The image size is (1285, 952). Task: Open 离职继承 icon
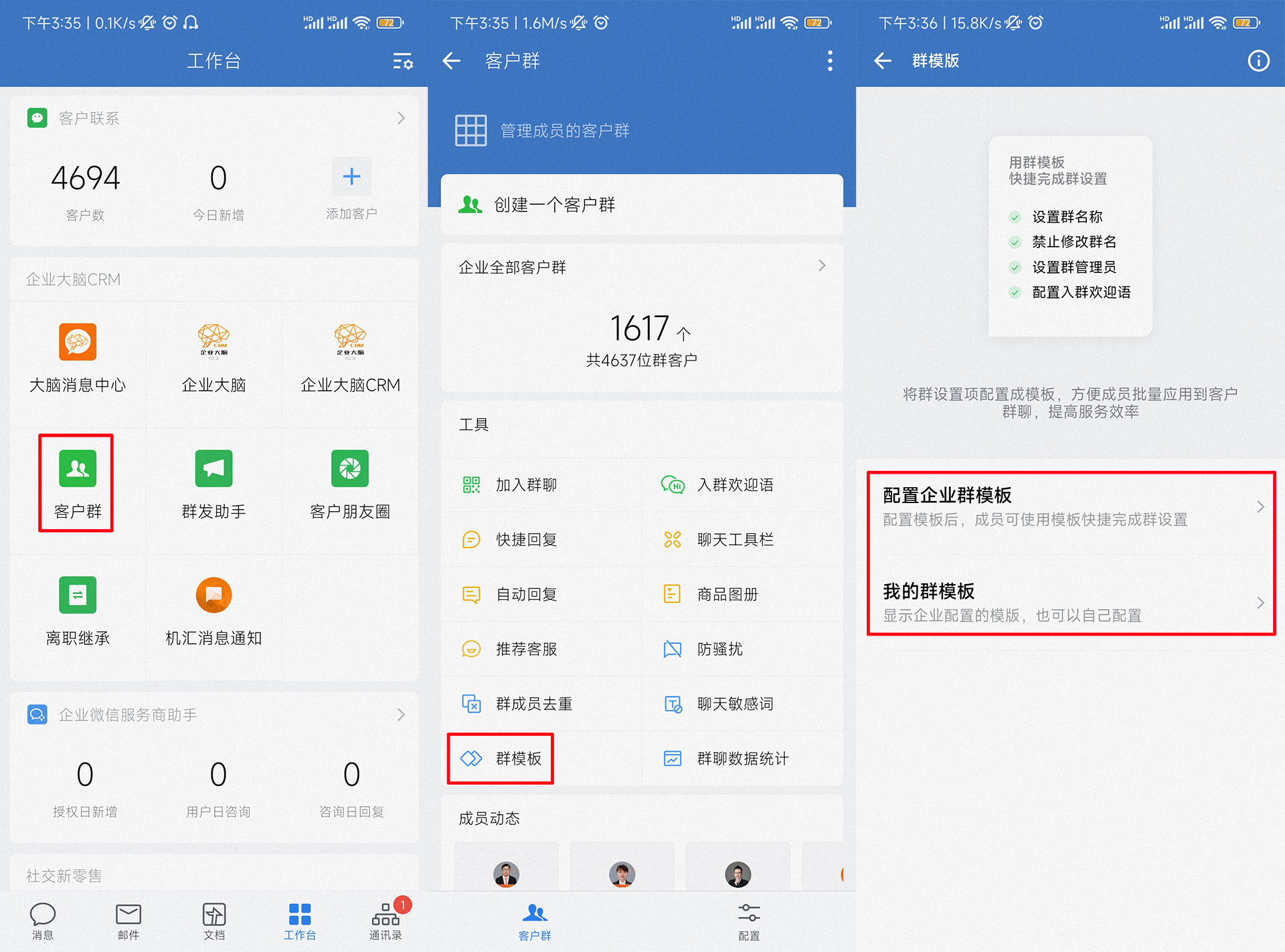click(78, 595)
